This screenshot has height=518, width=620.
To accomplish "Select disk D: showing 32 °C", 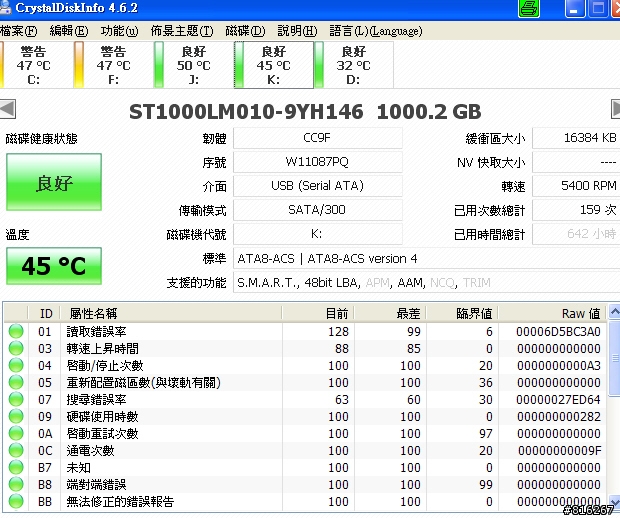I will coord(353,65).
